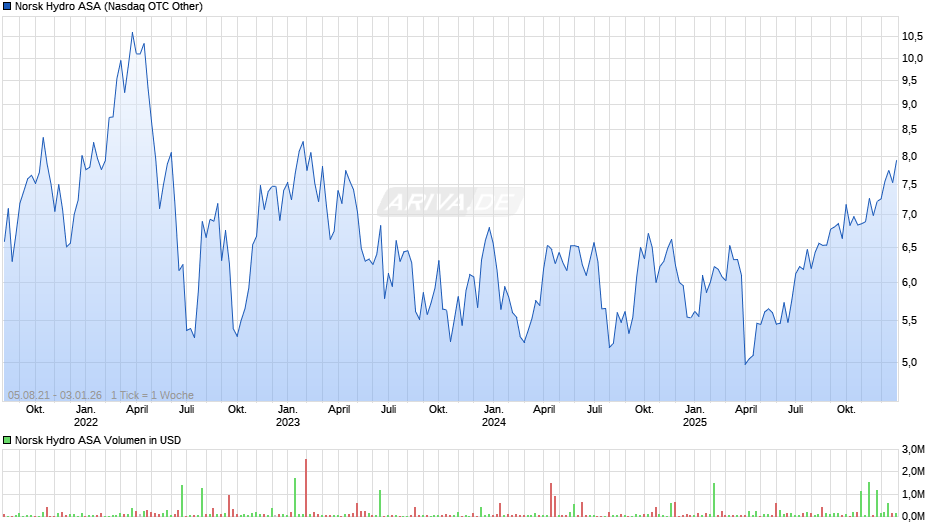Click the 7,5 price axis label
940x526 pixels.
tap(909, 185)
